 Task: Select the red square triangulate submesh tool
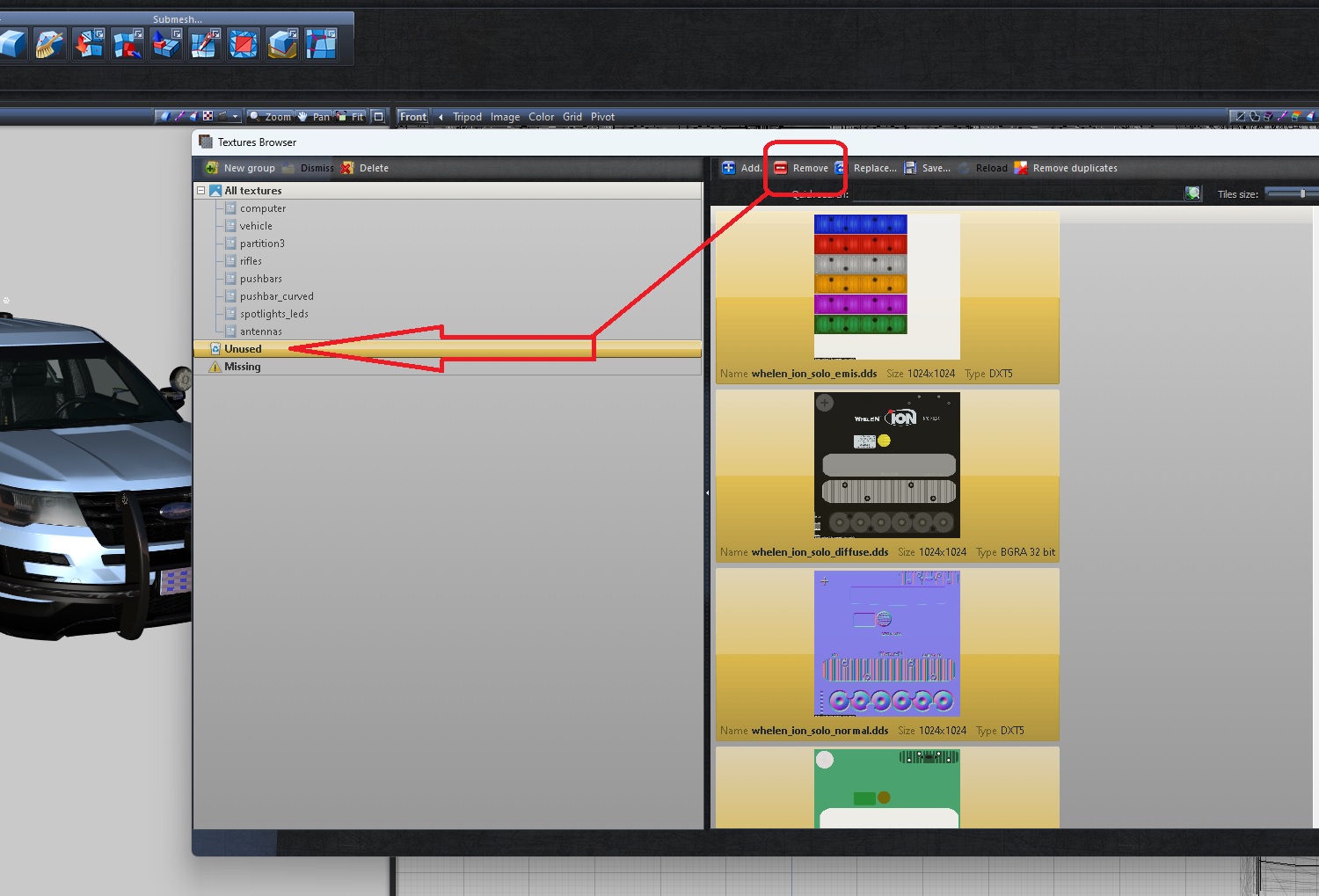tap(243, 44)
